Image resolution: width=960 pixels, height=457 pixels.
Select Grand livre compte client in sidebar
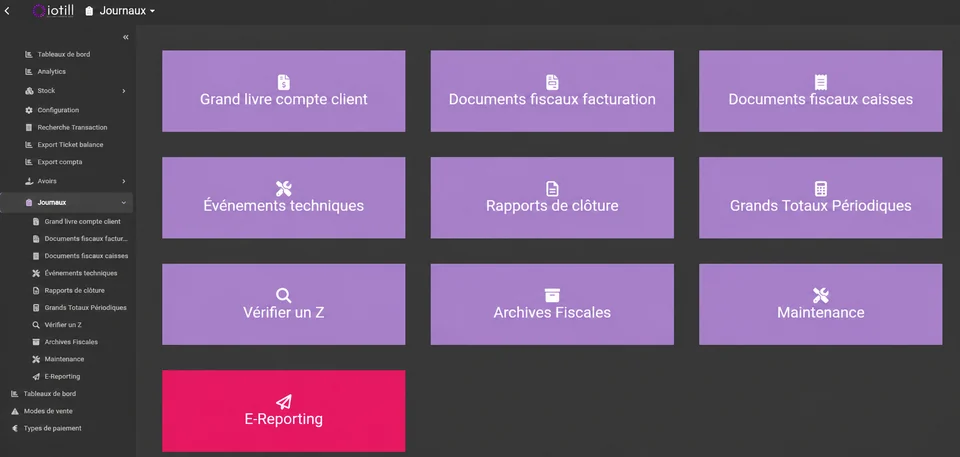pyautogui.click(x=82, y=222)
